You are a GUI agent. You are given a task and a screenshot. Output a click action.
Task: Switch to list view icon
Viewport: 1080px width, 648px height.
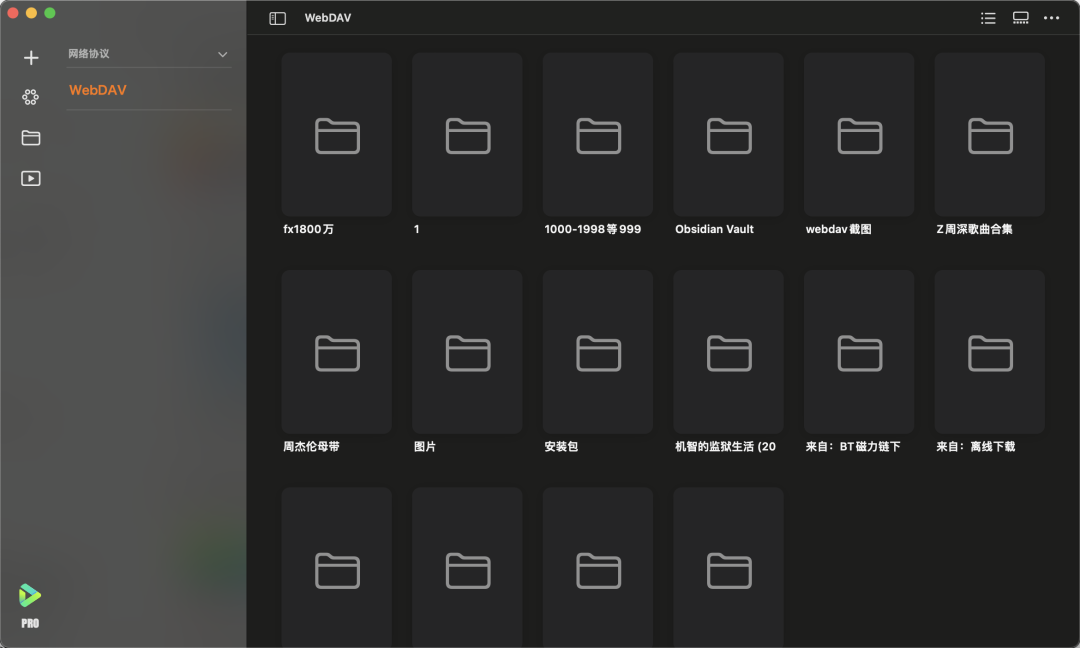[988, 19]
